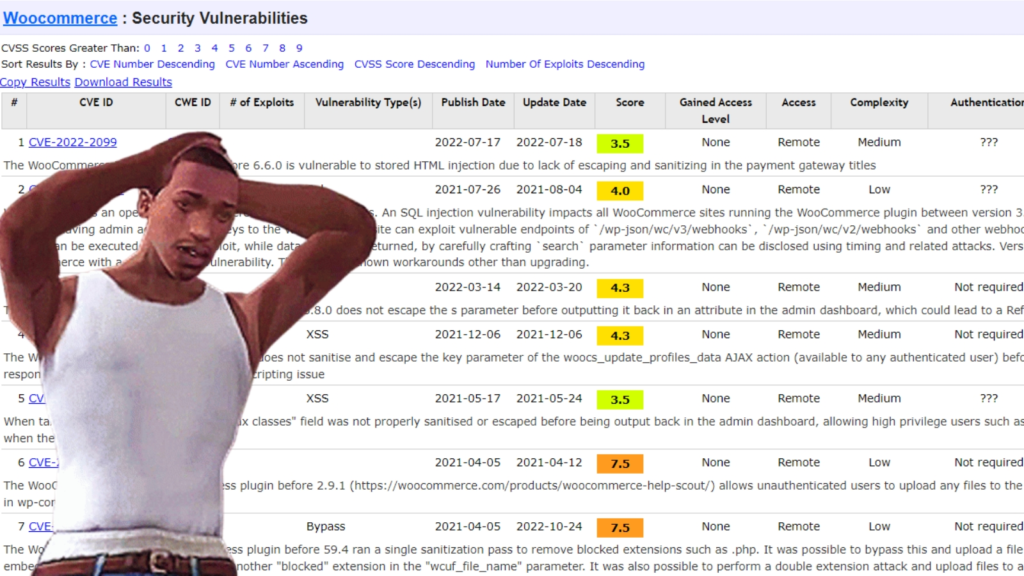This screenshot has width=1024, height=576.
Task: Click update date 2021-05-24
Action: pyautogui.click(x=549, y=398)
